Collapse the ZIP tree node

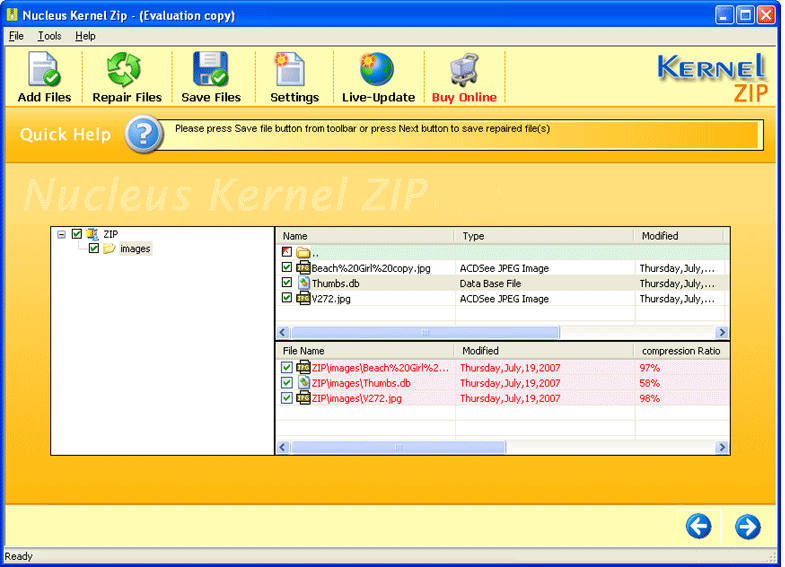pyautogui.click(x=61, y=234)
